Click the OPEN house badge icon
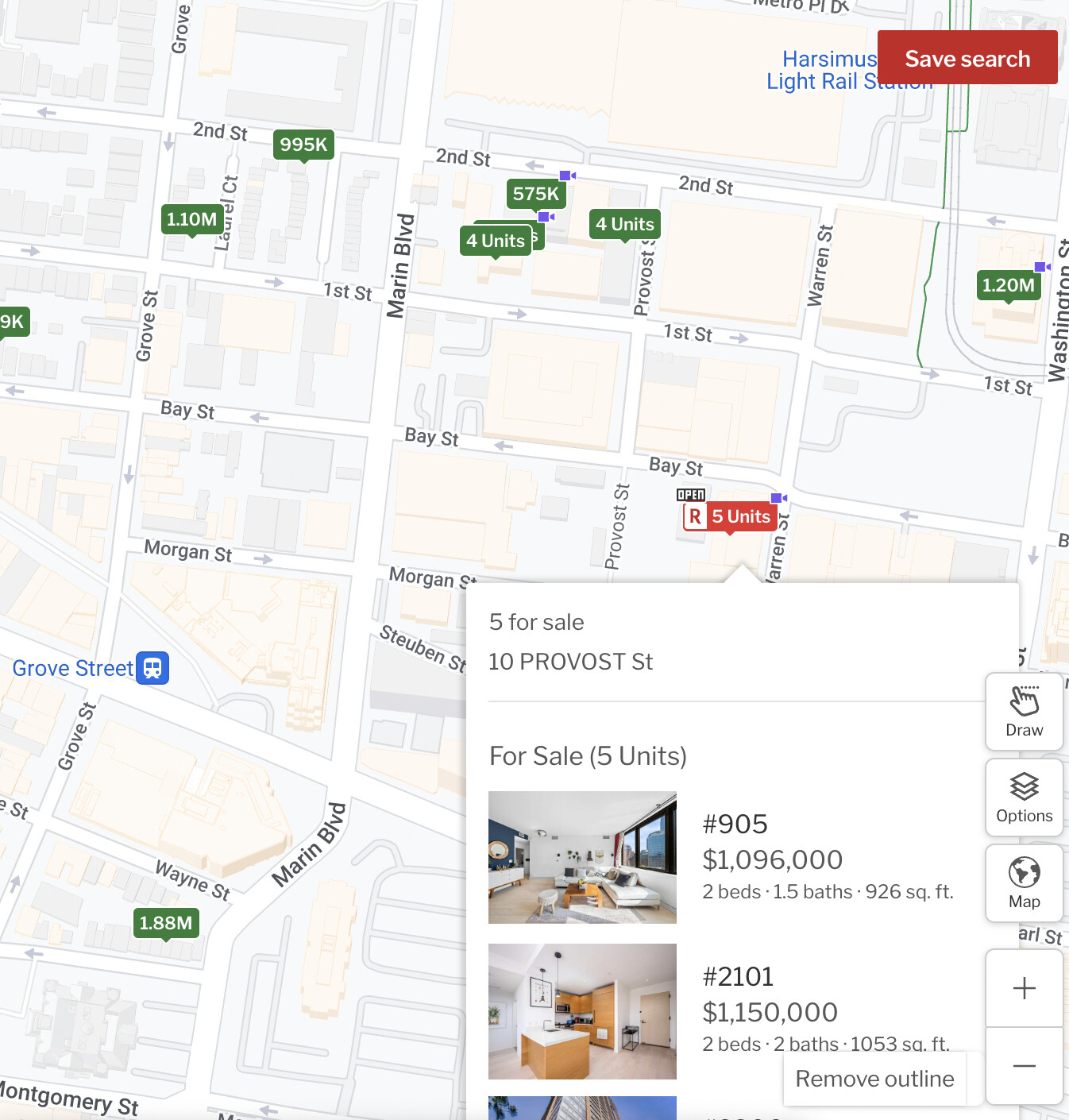Image resolution: width=1069 pixels, height=1120 pixels. pos(691,495)
